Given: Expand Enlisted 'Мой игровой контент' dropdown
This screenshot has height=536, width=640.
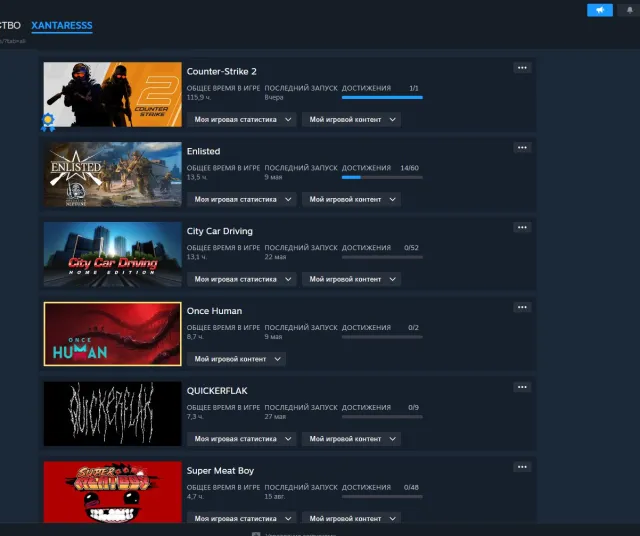Looking at the screenshot, I should [351, 200].
